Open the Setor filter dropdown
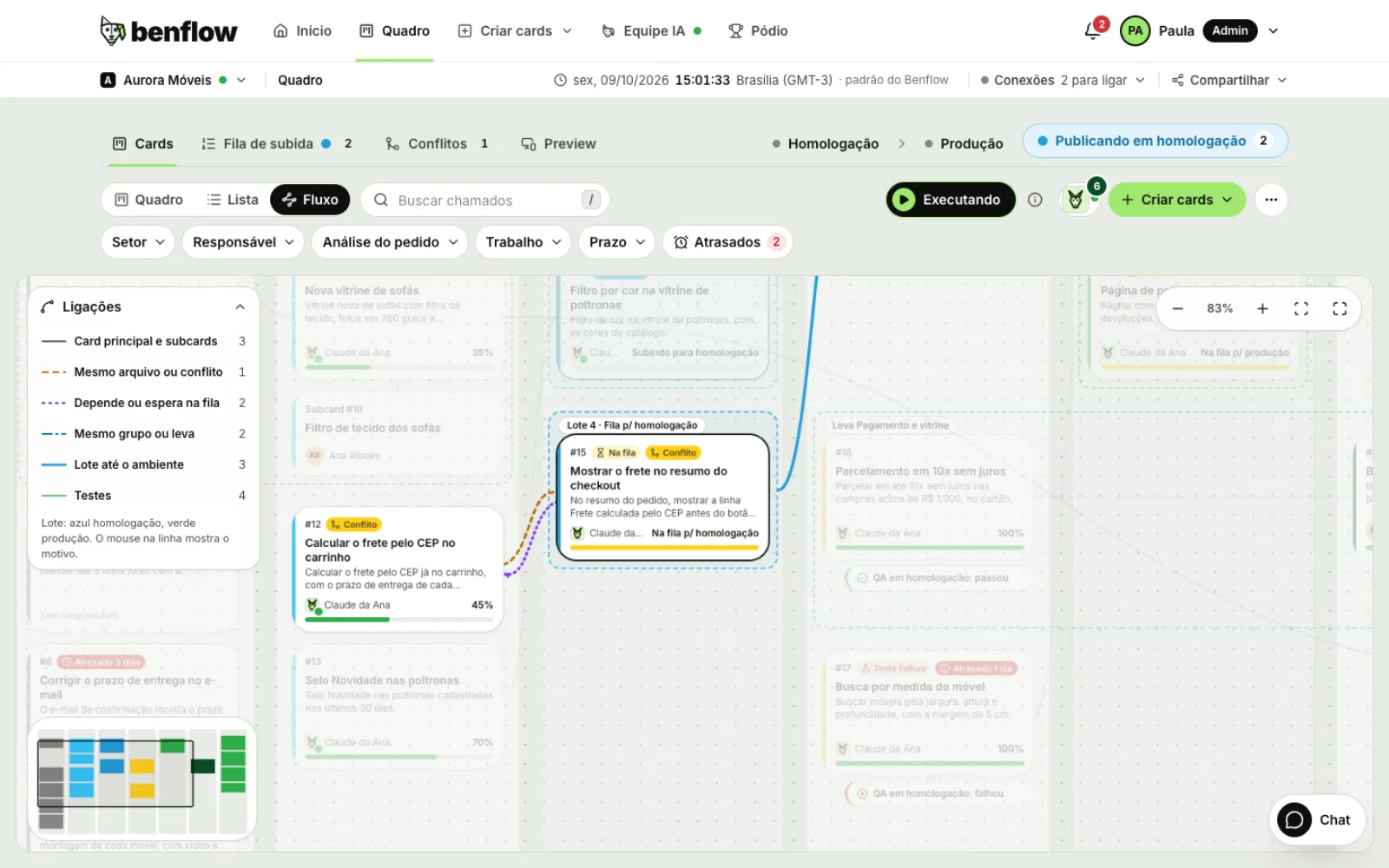This screenshot has width=1389, height=868. pos(138,242)
